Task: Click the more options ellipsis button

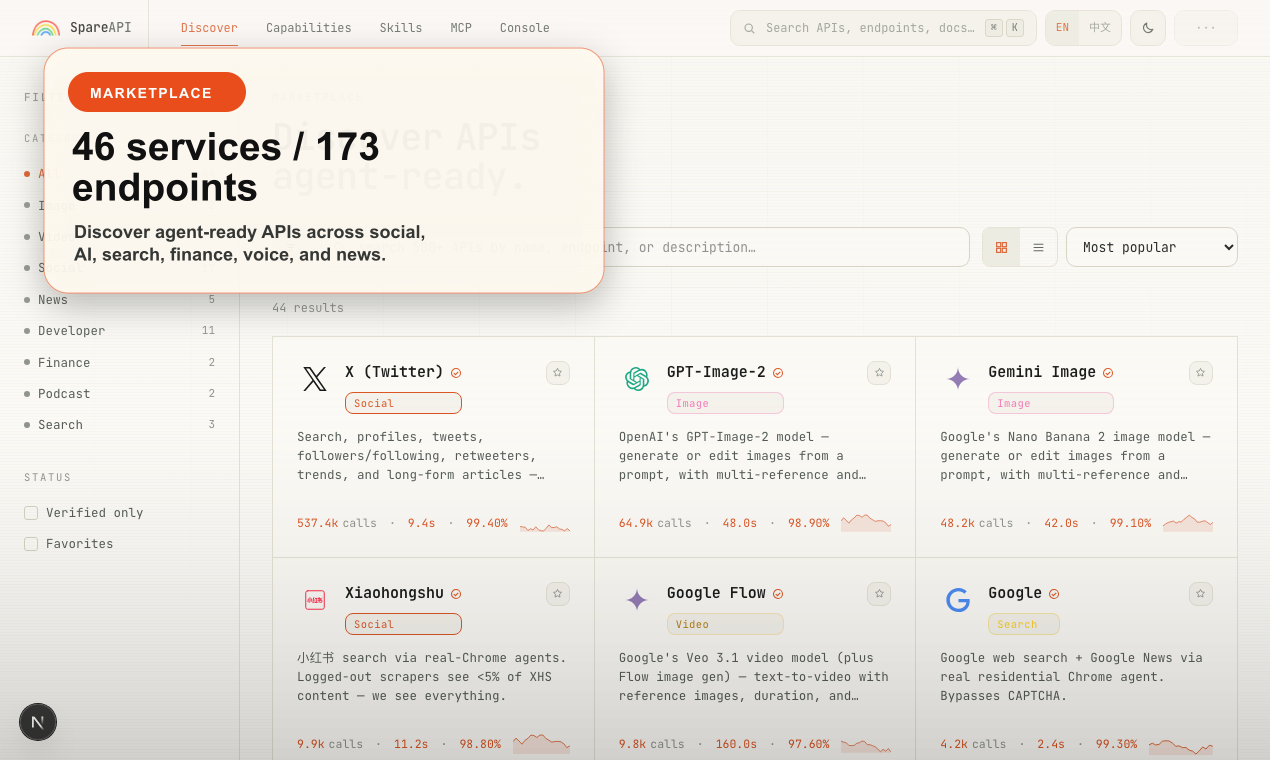Action: tap(1206, 28)
